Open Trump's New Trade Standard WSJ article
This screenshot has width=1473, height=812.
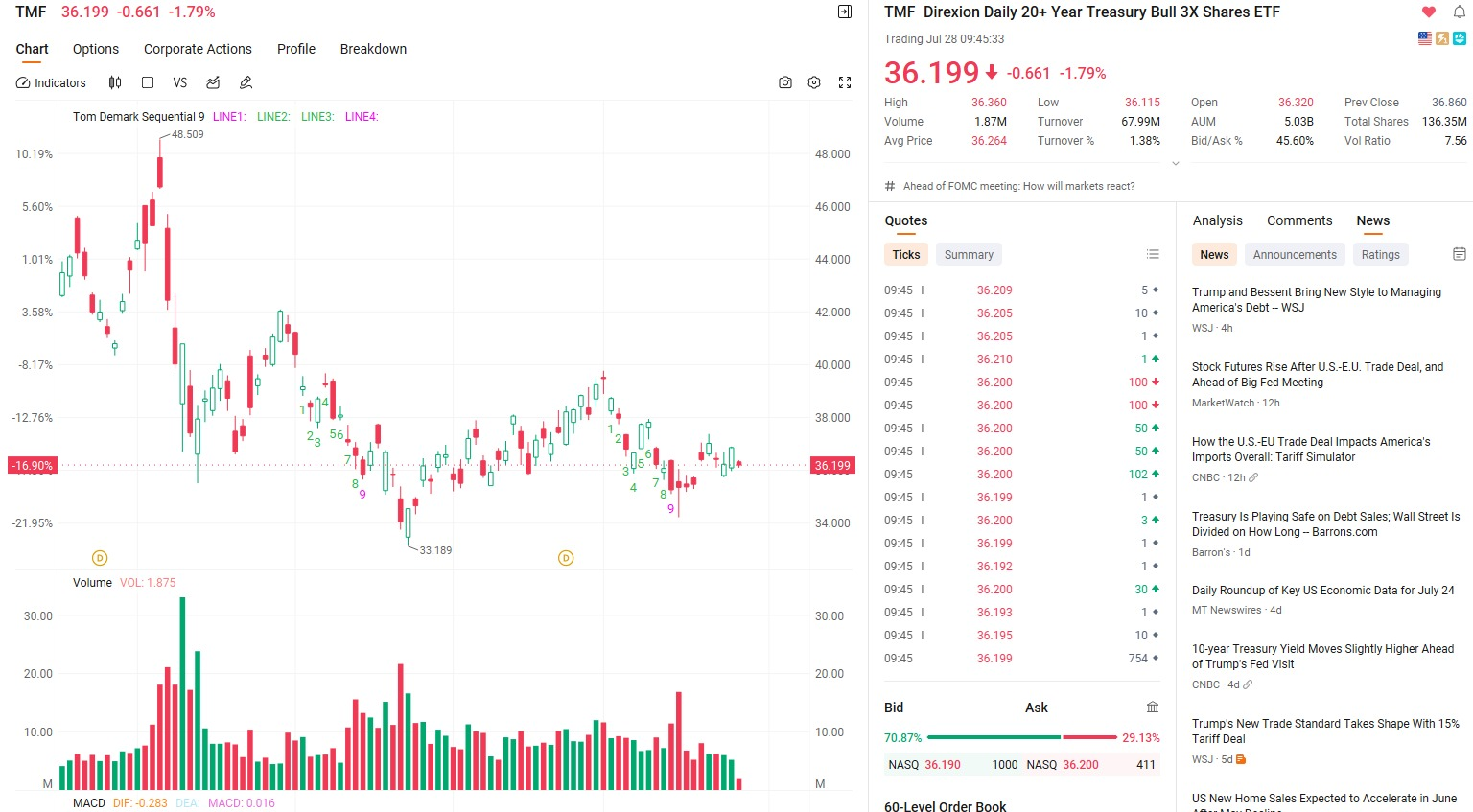[x=1325, y=731]
